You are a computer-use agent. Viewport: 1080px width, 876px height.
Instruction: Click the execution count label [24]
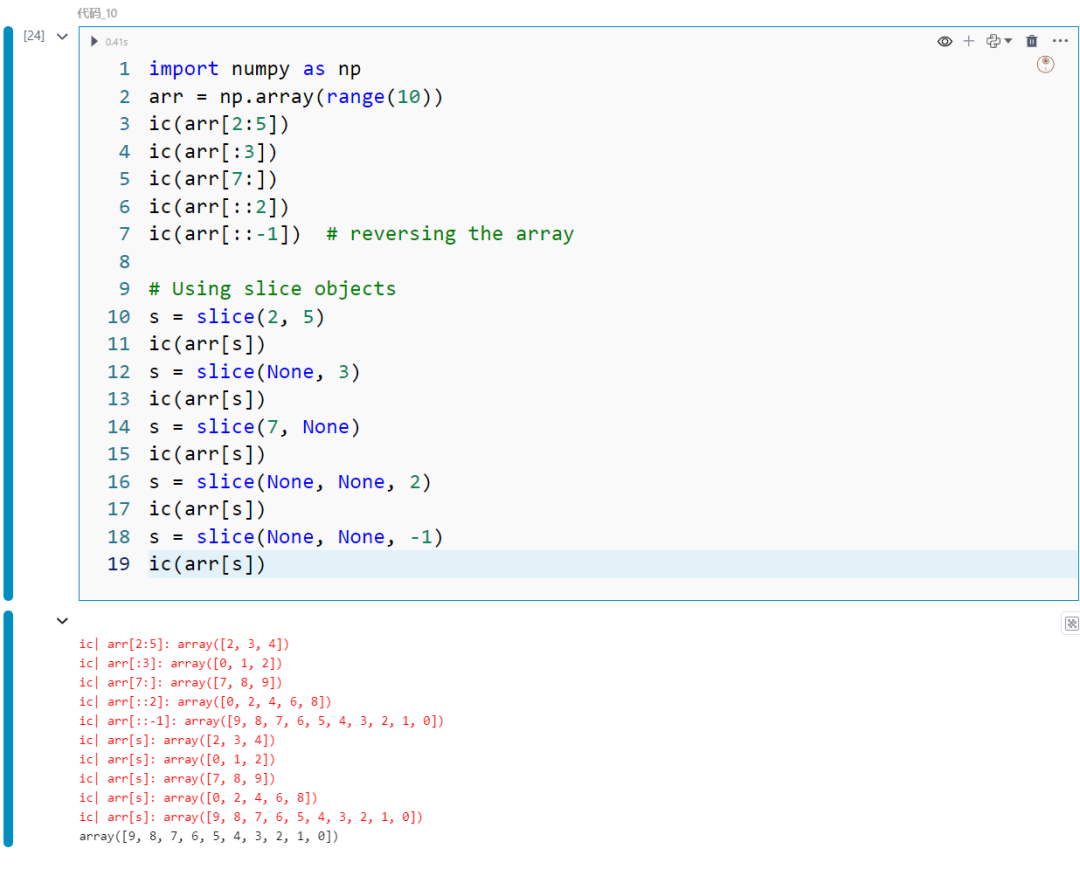pos(34,35)
